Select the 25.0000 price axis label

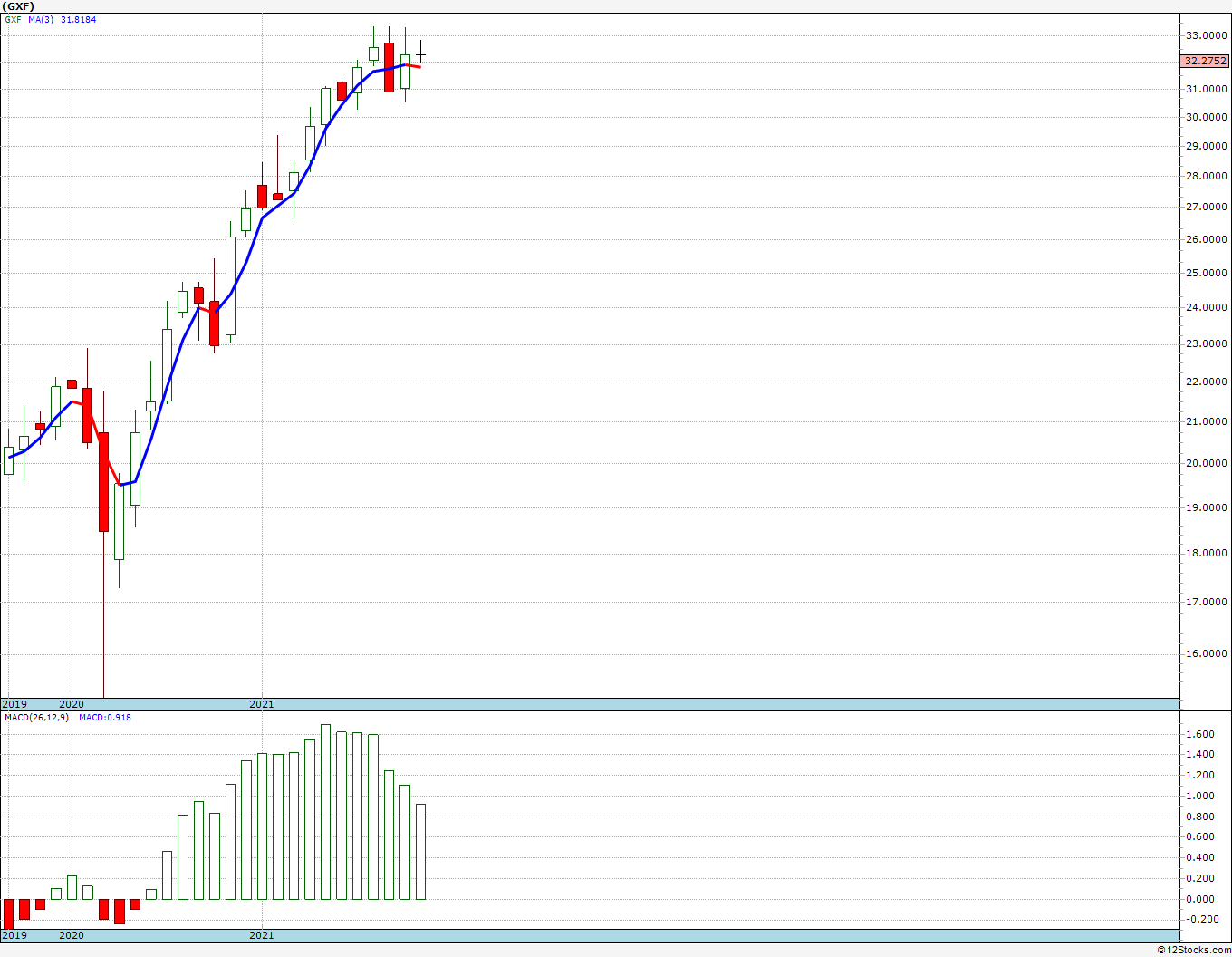[x=1208, y=273]
